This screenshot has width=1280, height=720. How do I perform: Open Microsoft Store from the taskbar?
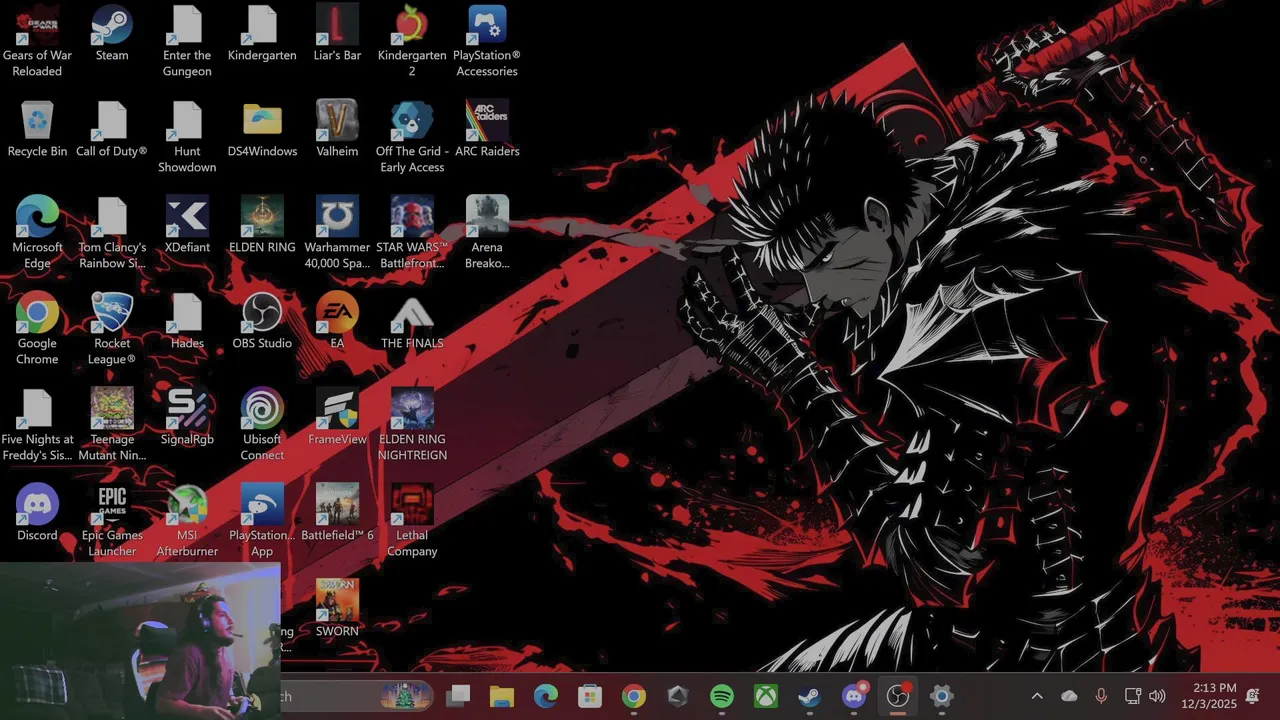tap(590, 696)
